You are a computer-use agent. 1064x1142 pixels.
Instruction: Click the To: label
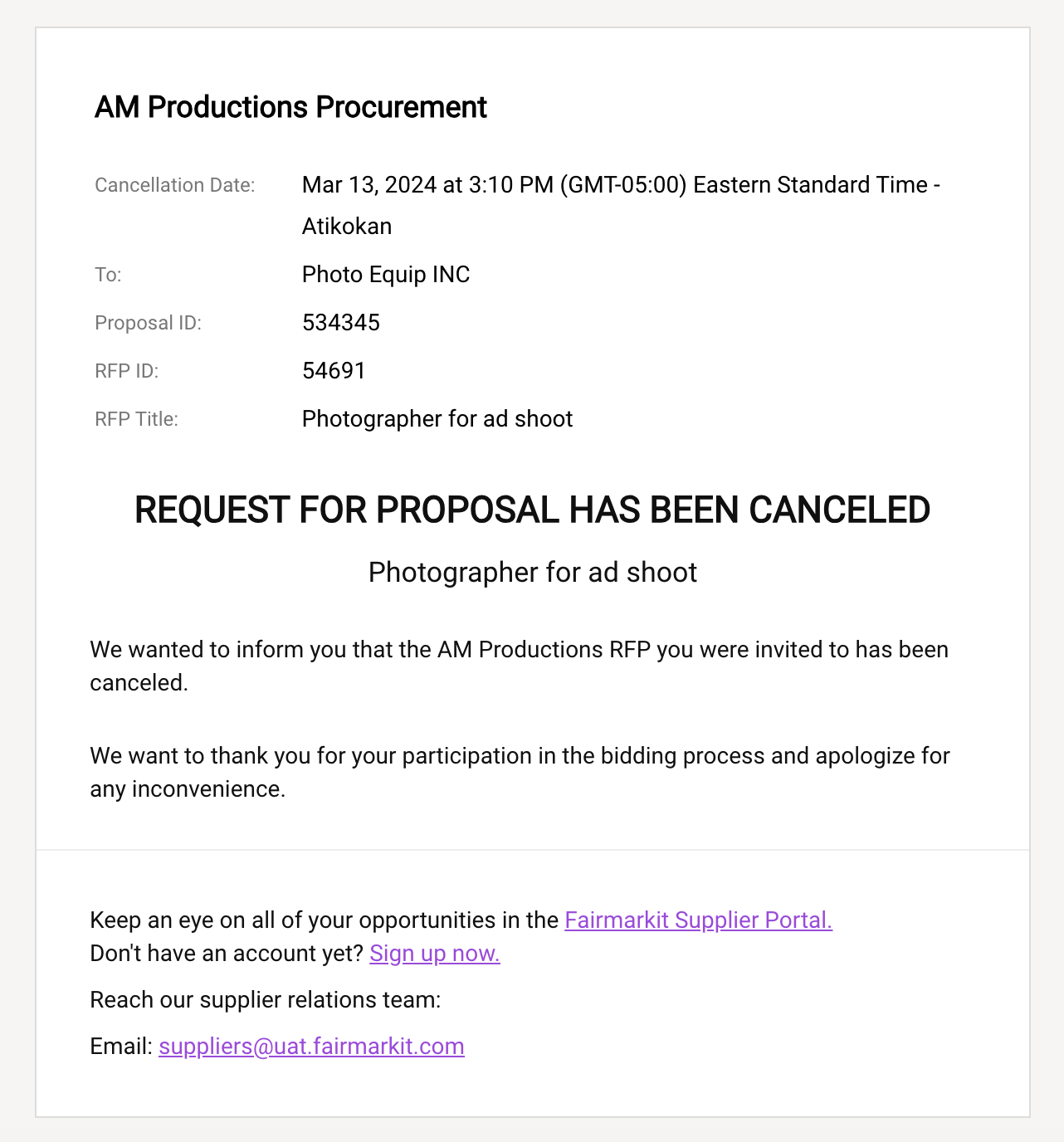(108, 274)
